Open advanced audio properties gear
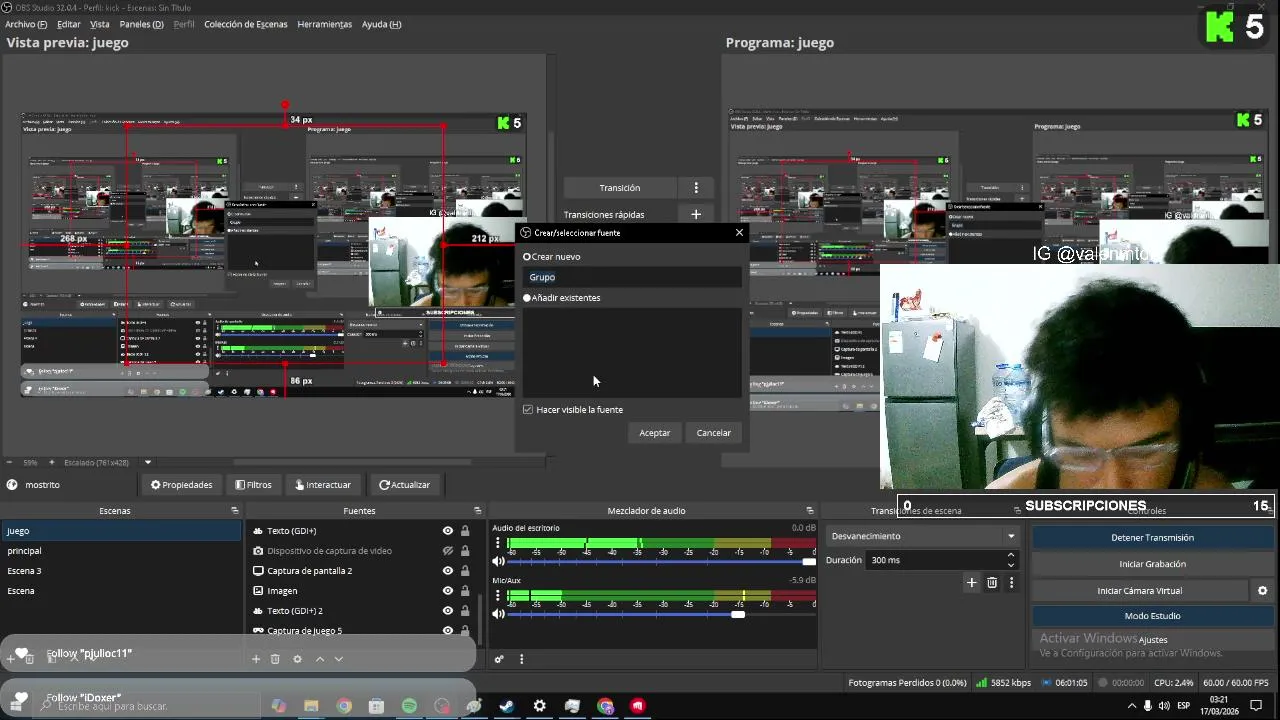This screenshot has width=1280, height=720. click(499, 659)
